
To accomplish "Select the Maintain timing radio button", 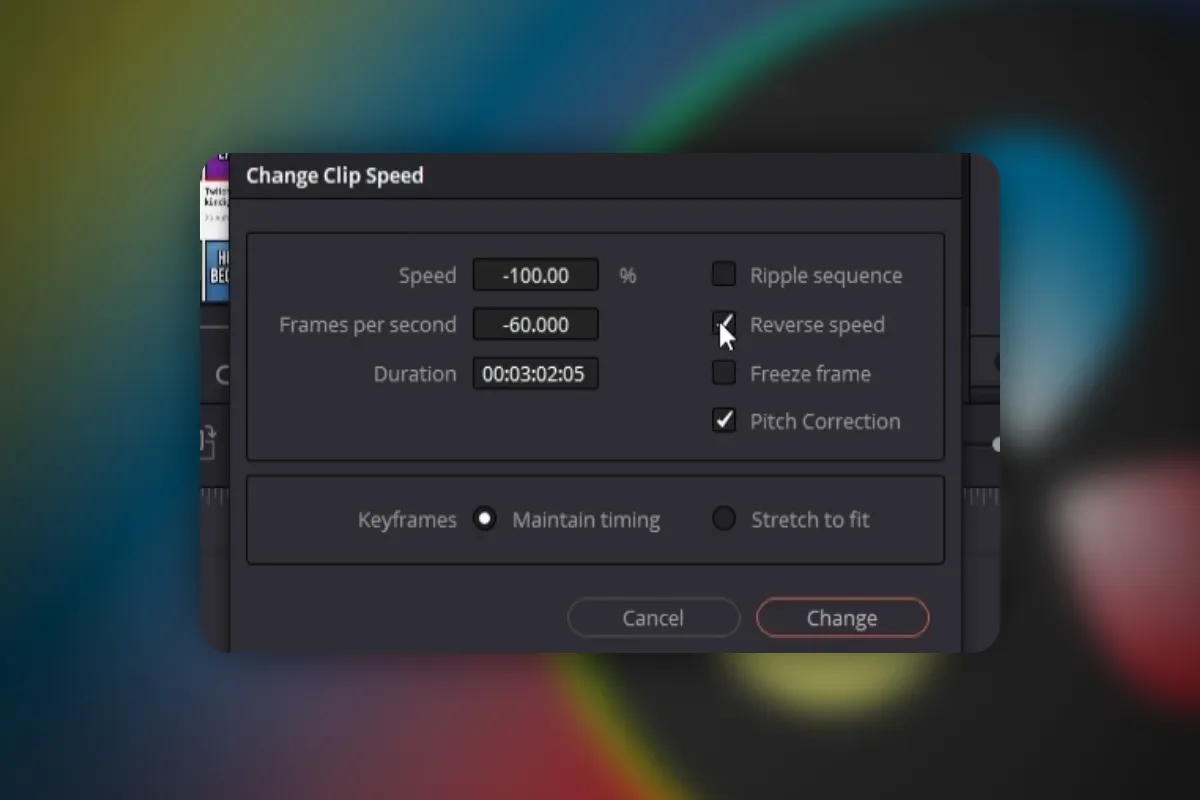I will pyautogui.click(x=485, y=519).
